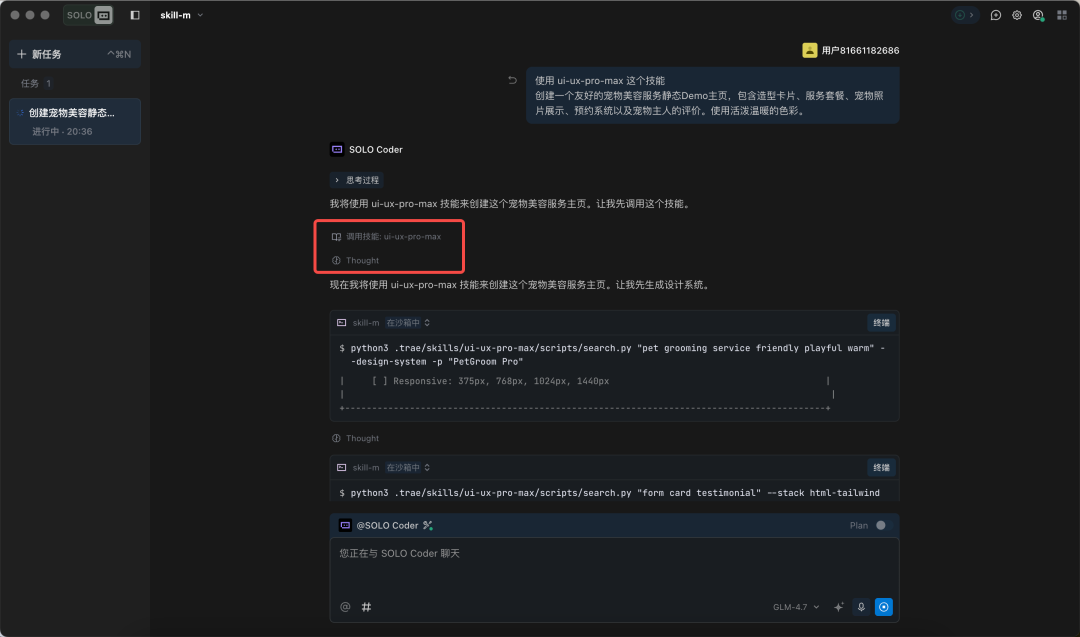Select the 创建宠物美容静态 task in sidebar
Screen dimensions: 1080x637
tap(75, 121)
